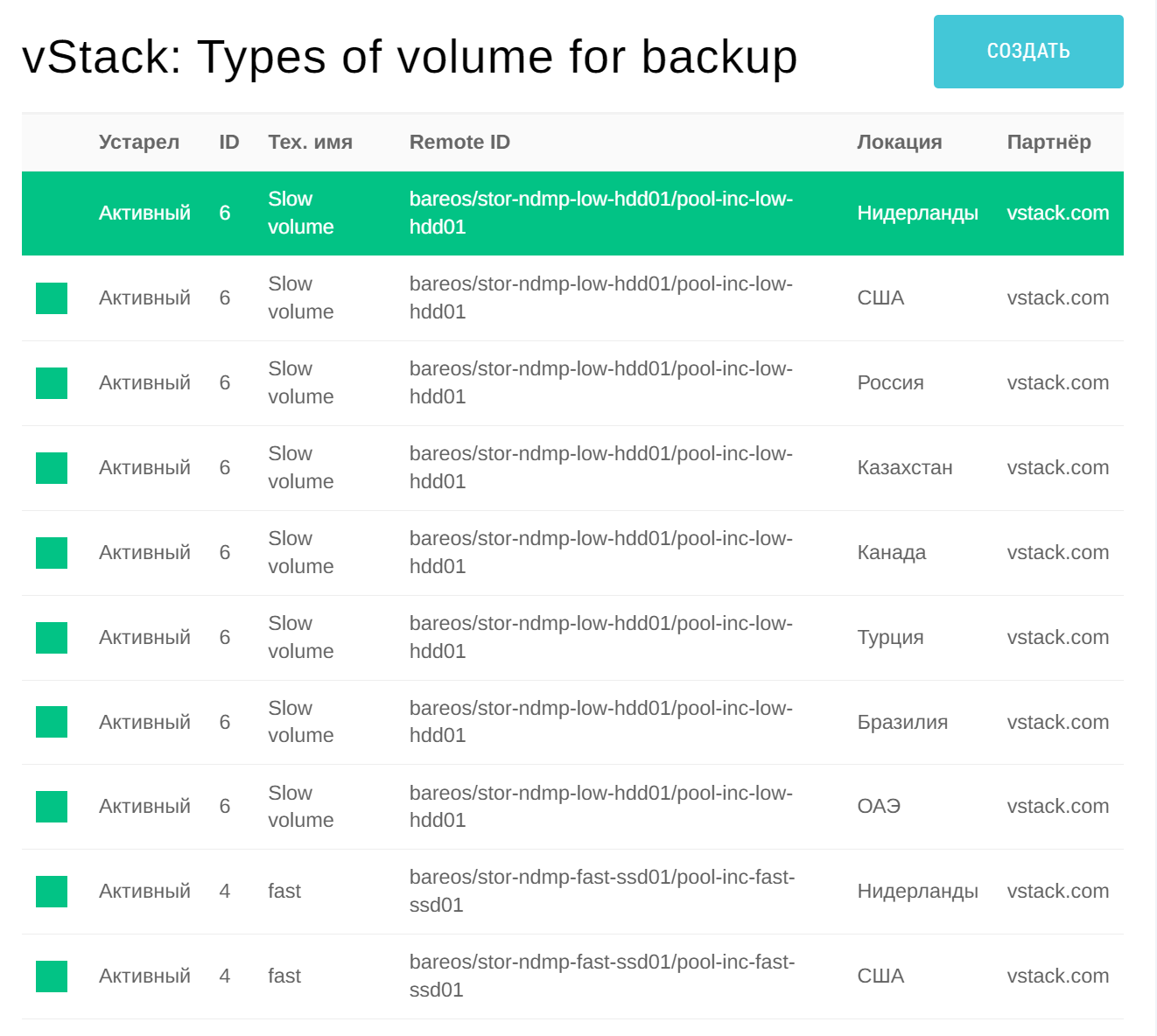Image resolution: width=1157 pixels, height=1036 pixels.
Task: Sort by the Тех. имя column header
Action: (x=310, y=142)
